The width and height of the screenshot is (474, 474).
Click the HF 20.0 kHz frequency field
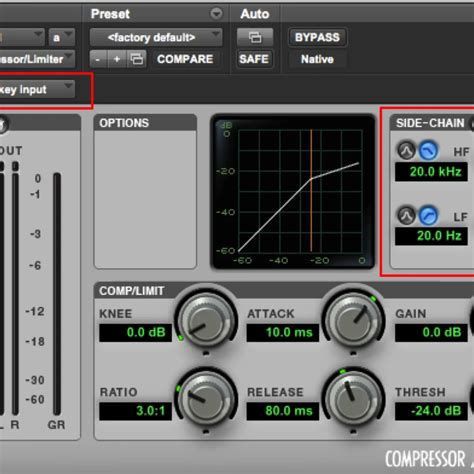pos(431,172)
